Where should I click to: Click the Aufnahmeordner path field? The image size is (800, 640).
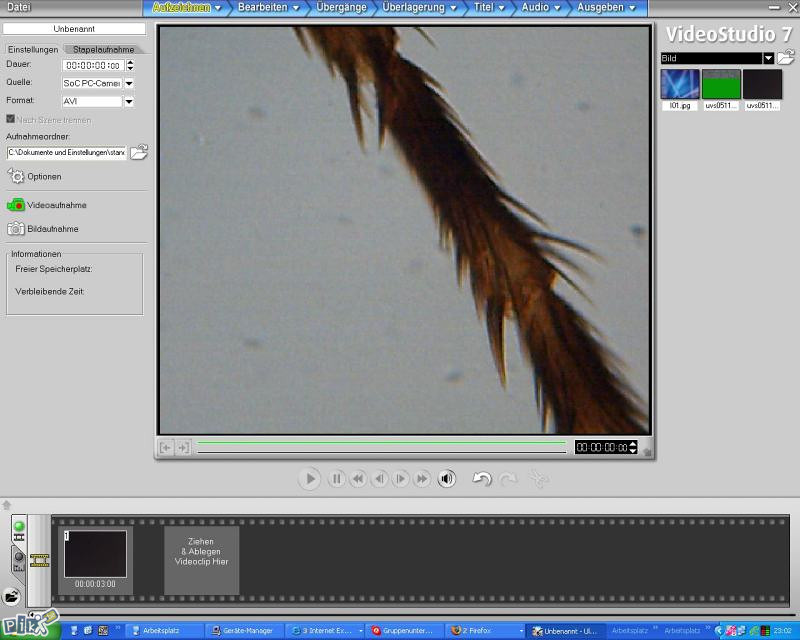67,152
